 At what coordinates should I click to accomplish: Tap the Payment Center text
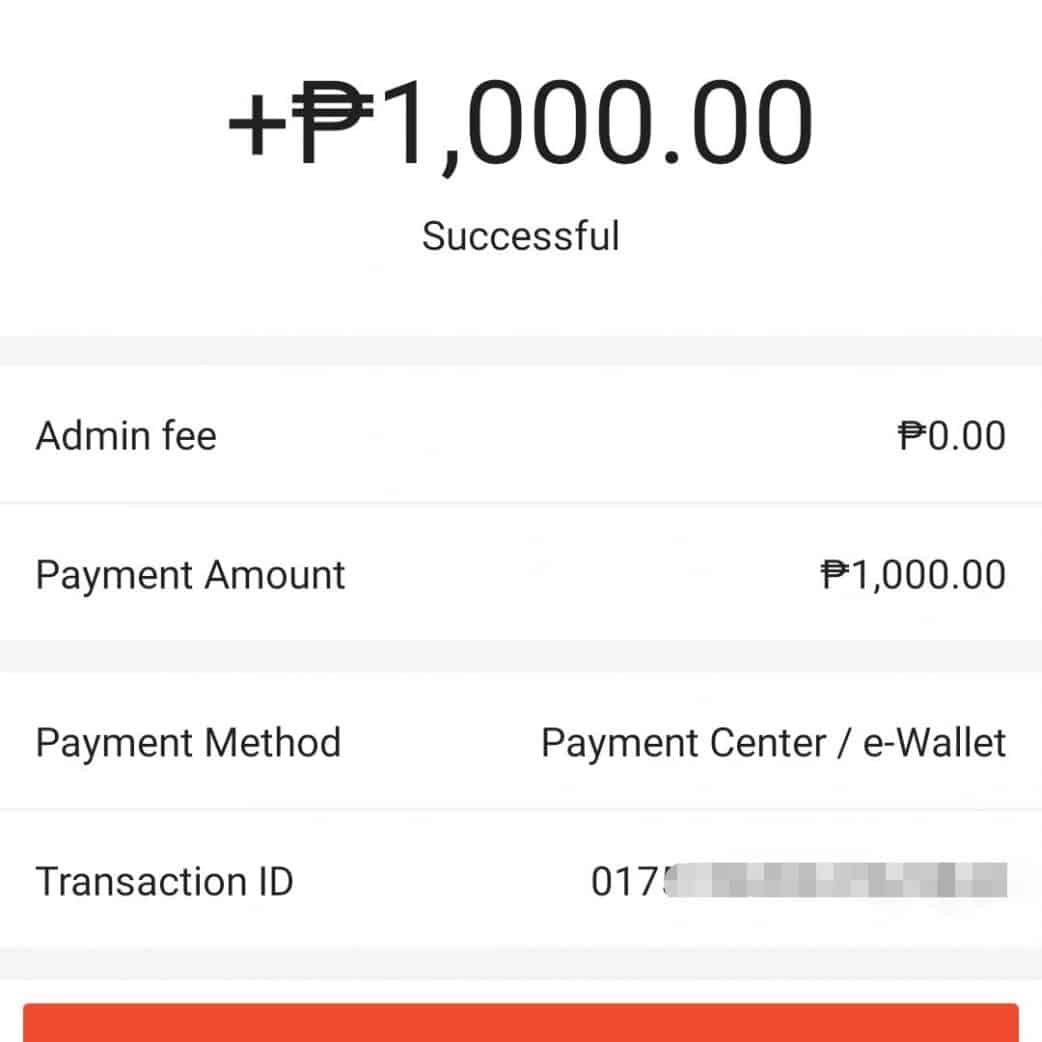684,743
